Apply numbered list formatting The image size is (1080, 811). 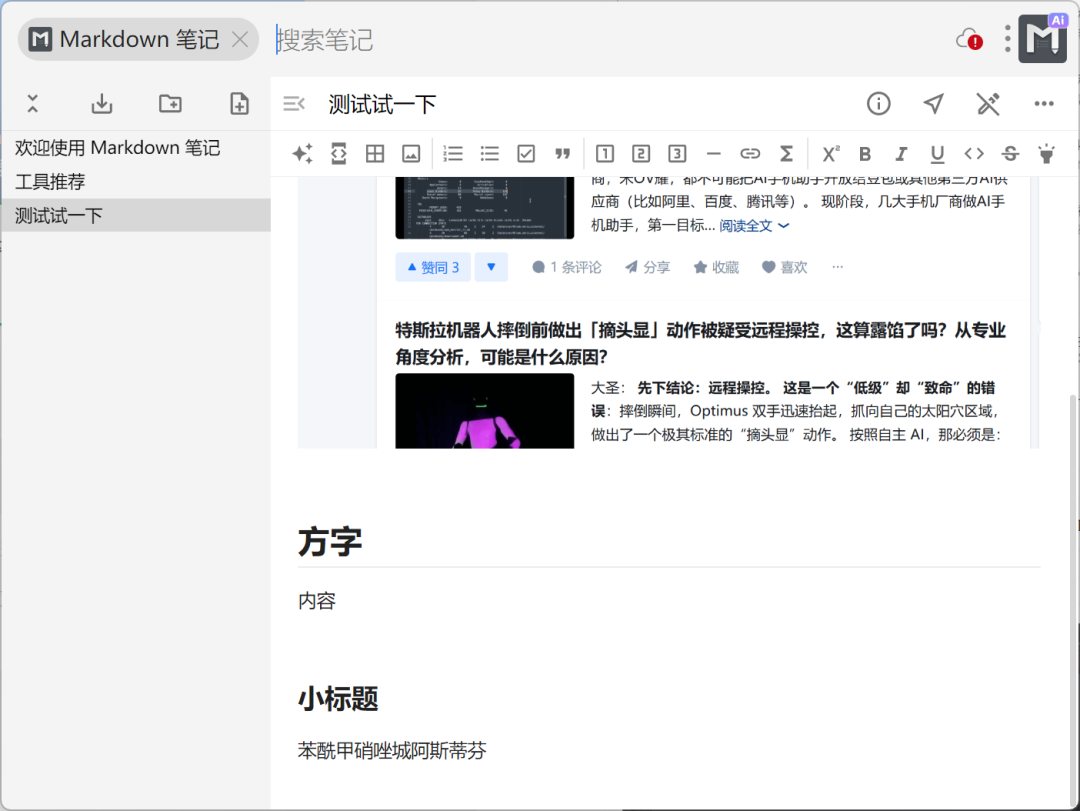pyautogui.click(x=453, y=154)
